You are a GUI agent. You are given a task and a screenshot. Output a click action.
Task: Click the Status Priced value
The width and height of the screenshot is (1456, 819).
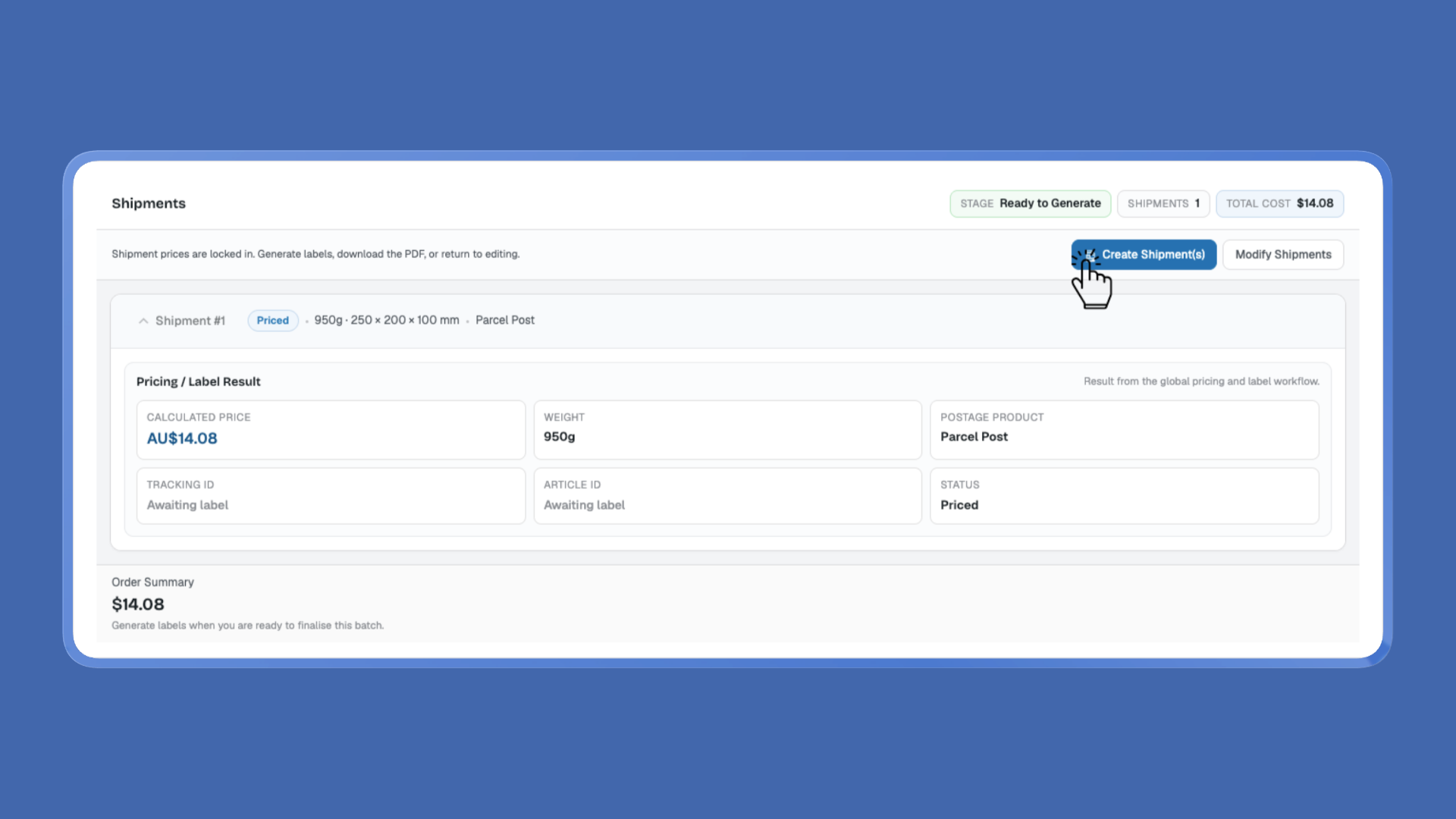959,505
